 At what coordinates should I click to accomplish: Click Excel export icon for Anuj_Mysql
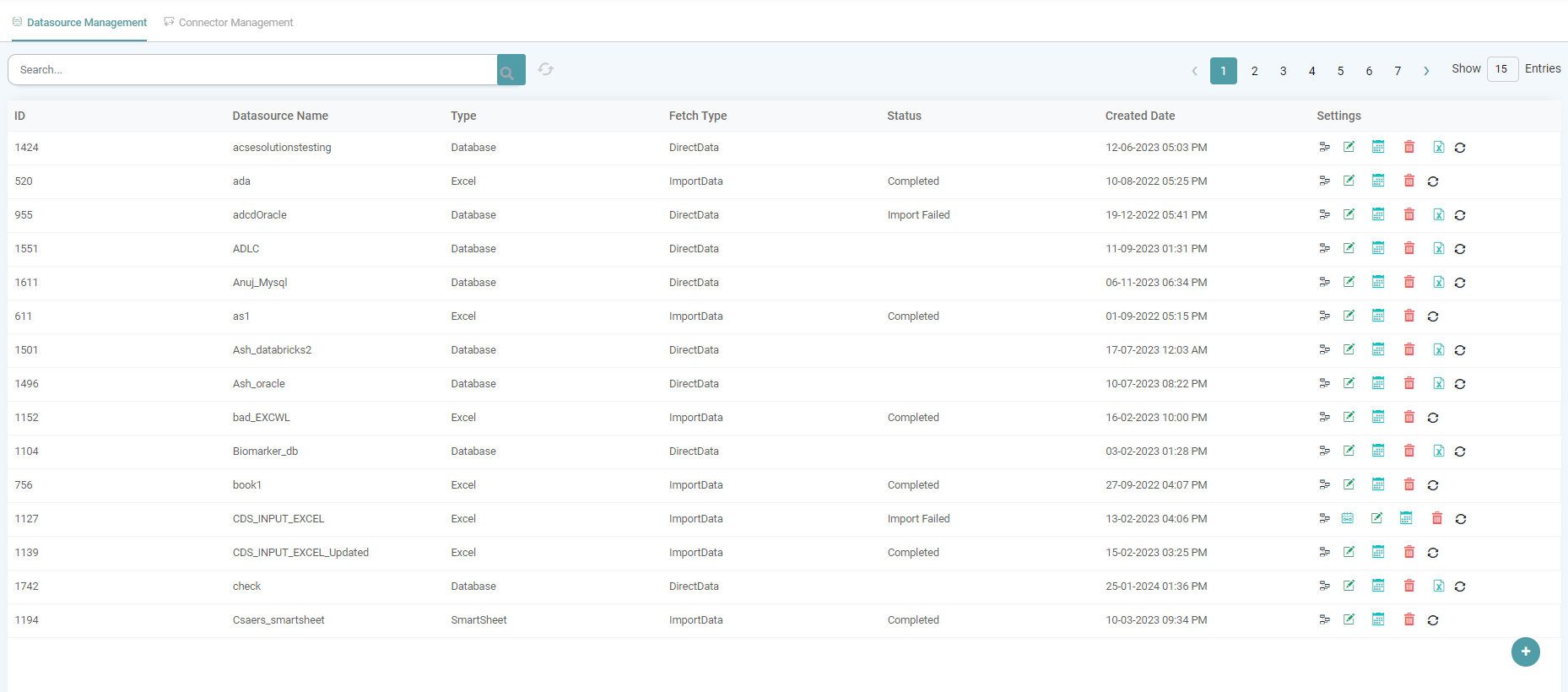pyautogui.click(x=1438, y=283)
